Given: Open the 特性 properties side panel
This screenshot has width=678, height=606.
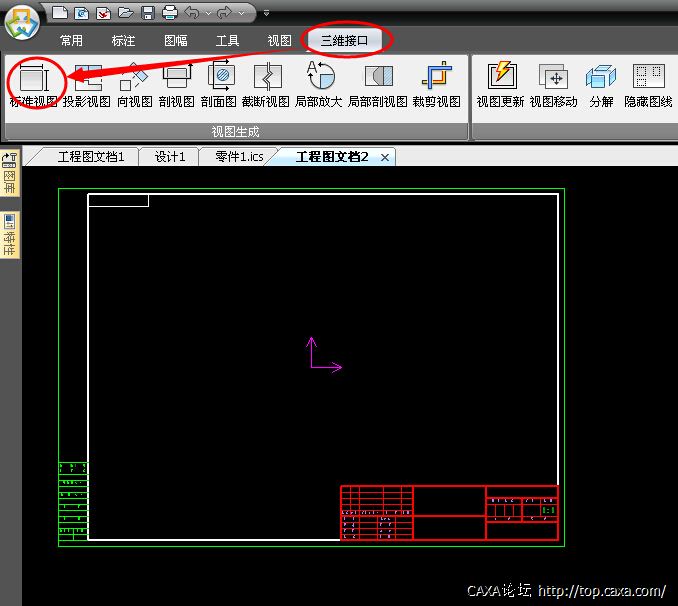Looking at the screenshot, I should [x=10, y=235].
